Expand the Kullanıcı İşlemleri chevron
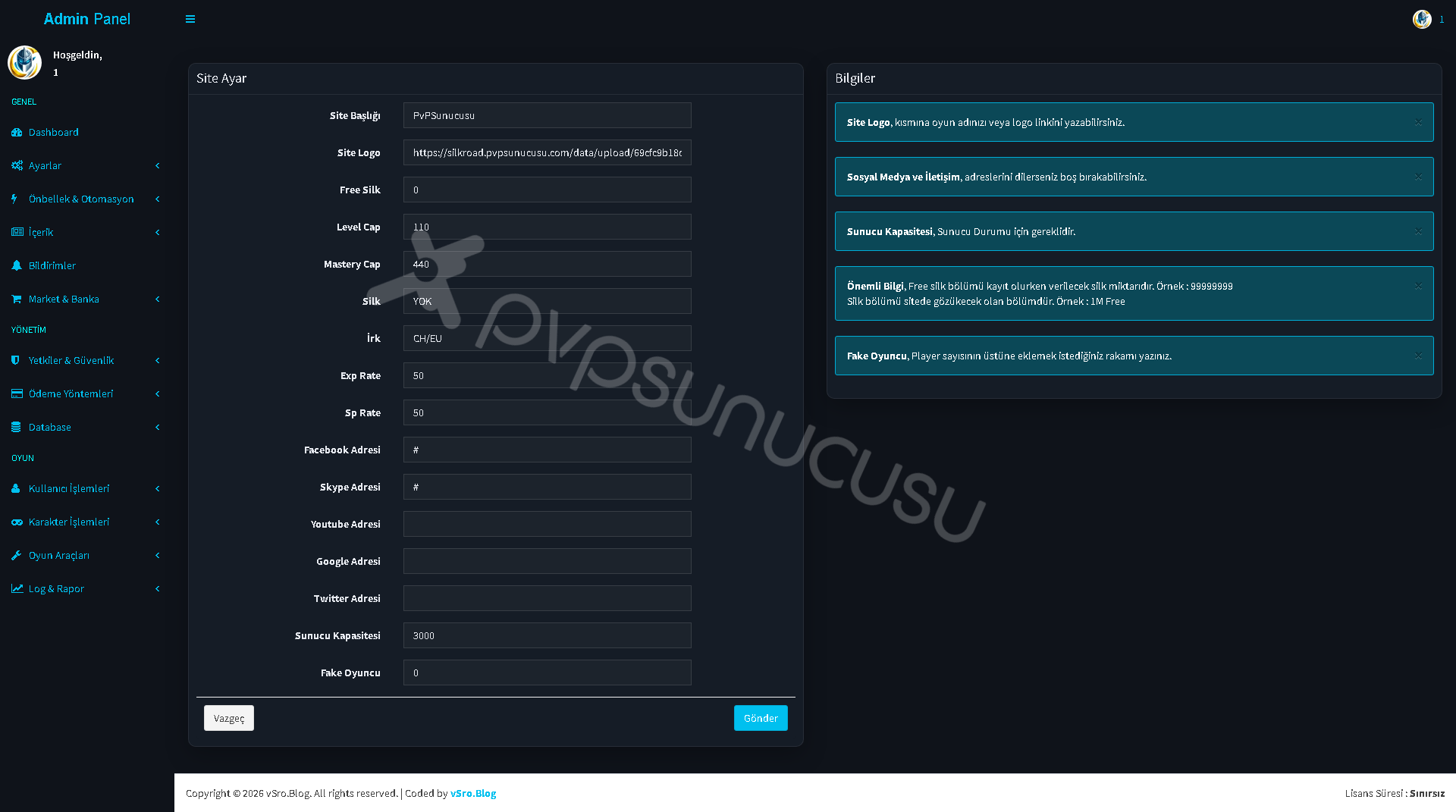Viewport: 1456px width, 812px height. click(x=158, y=488)
